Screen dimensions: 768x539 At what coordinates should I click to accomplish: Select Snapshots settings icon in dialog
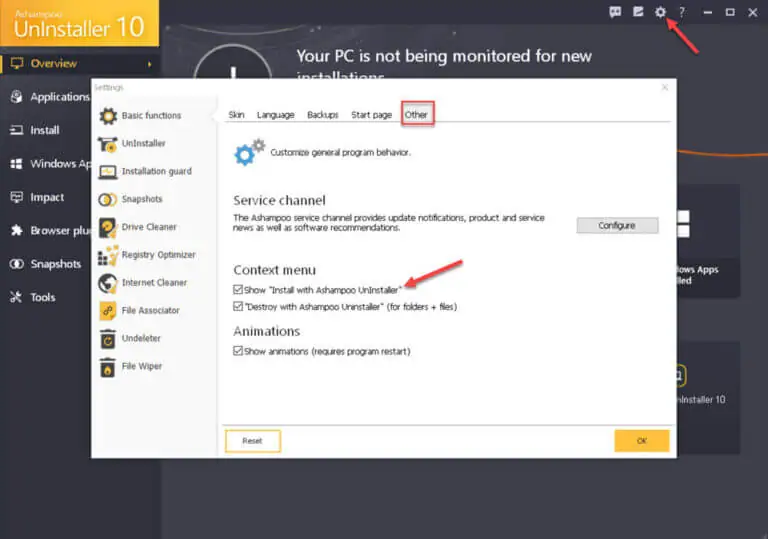tap(108, 199)
